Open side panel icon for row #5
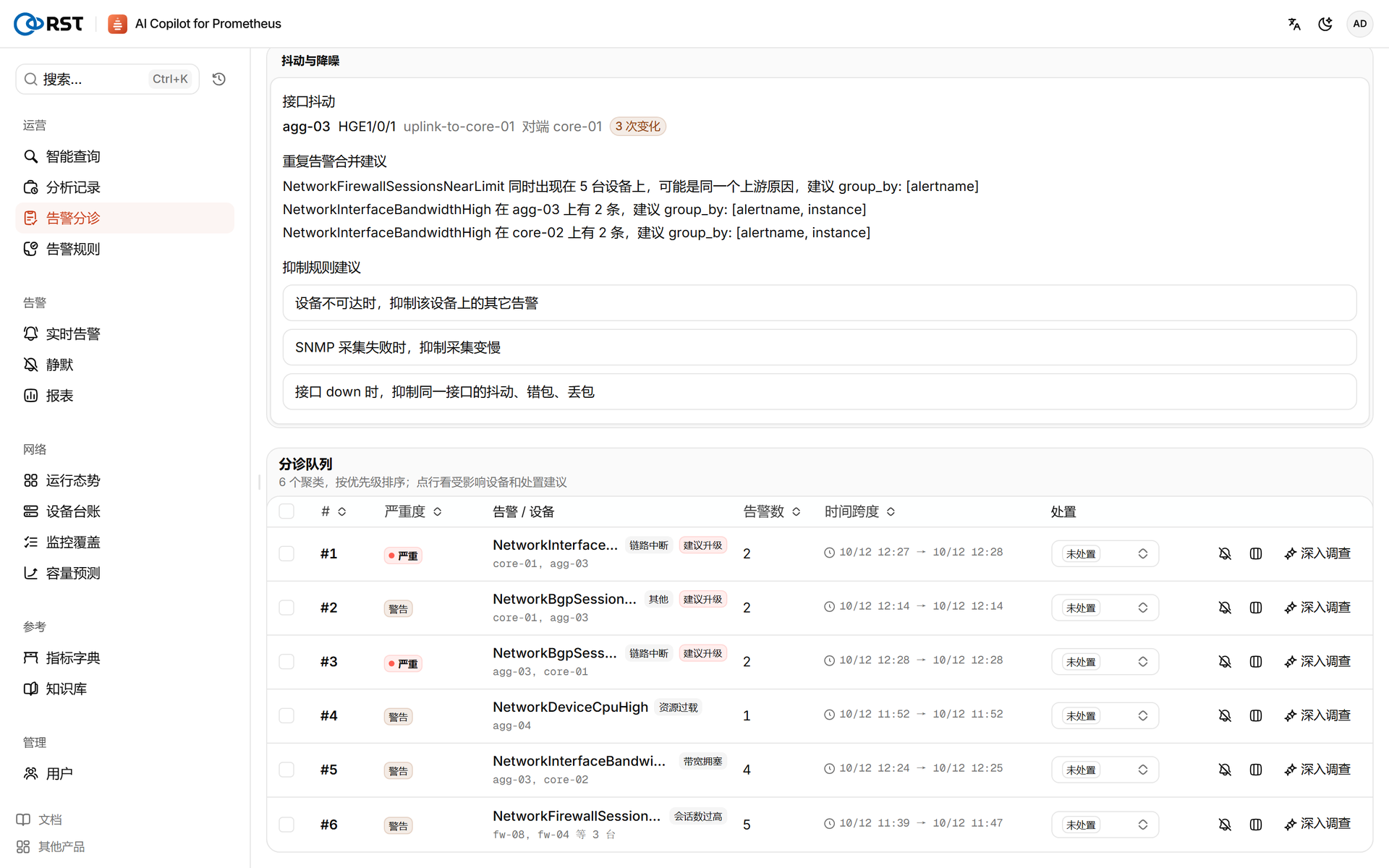This screenshot has height=868, width=1389. 1256,770
